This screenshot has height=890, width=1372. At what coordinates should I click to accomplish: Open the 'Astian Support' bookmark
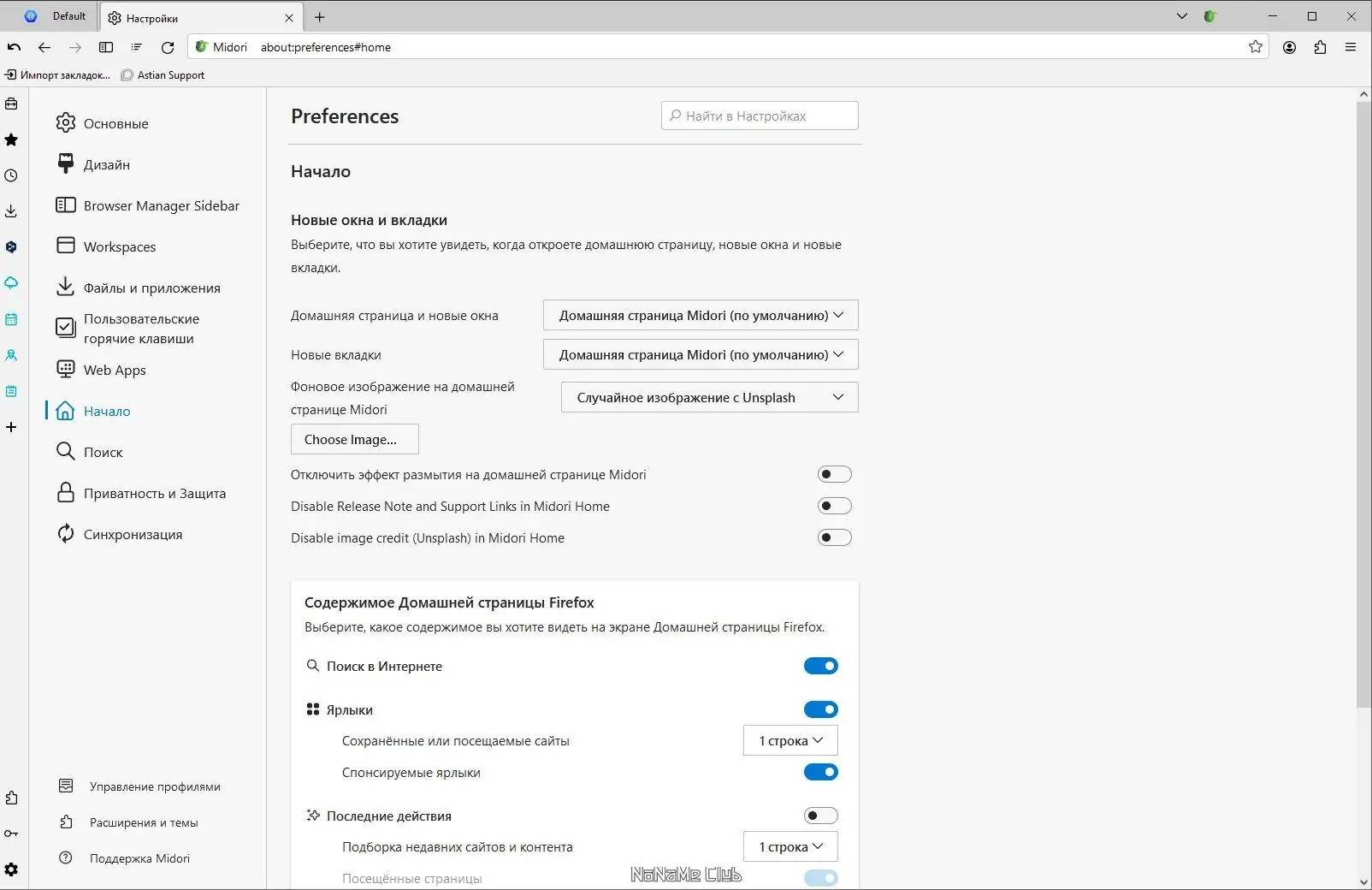click(x=163, y=74)
